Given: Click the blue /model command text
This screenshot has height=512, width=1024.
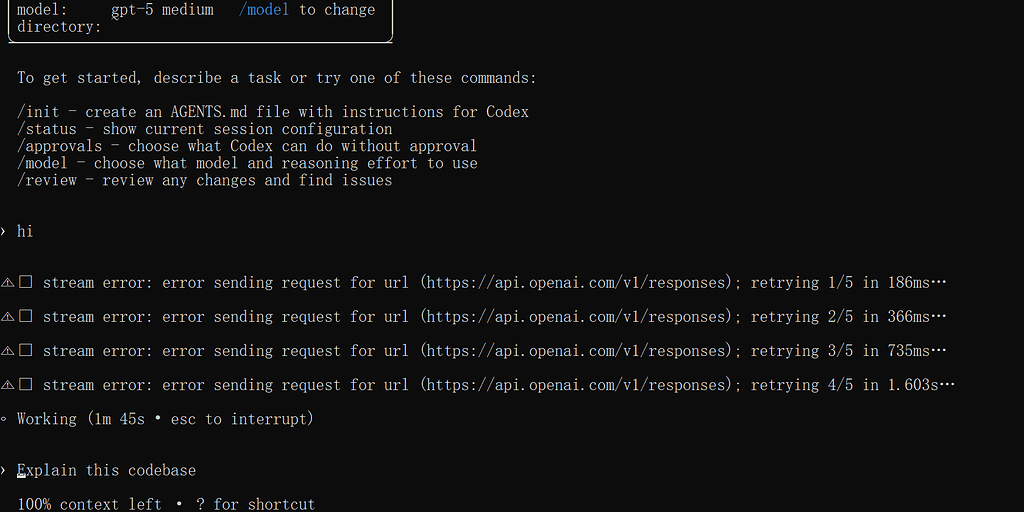Looking at the screenshot, I should click(264, 10).
